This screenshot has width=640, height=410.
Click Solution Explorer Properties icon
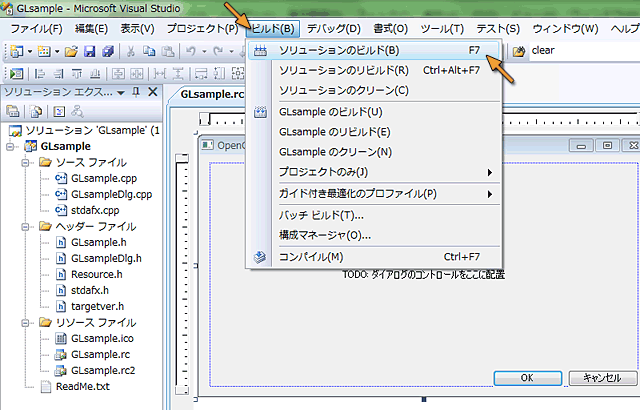click(x=13, y=111)
